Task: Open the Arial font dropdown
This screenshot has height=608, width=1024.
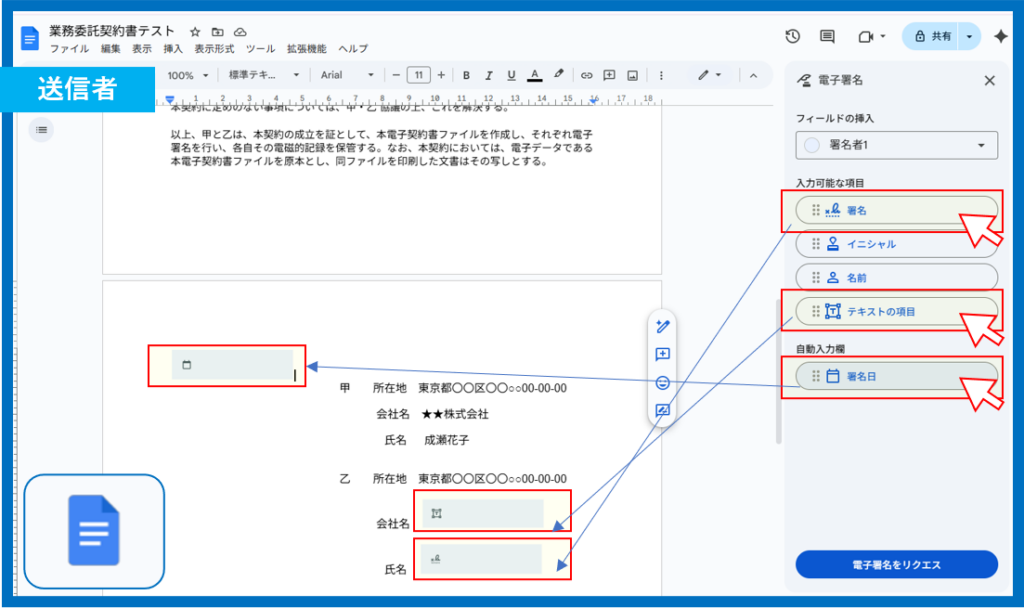Action: click(x=347, y=75)
